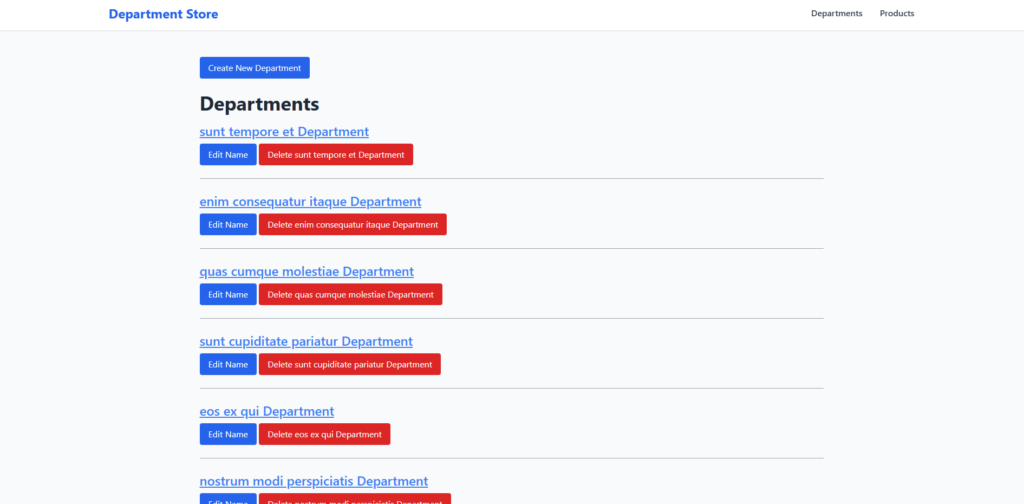Edit name of sunt cupiditate pariatur Department
The height and width of the screenshot is (504, 1024).
[228, 365]
